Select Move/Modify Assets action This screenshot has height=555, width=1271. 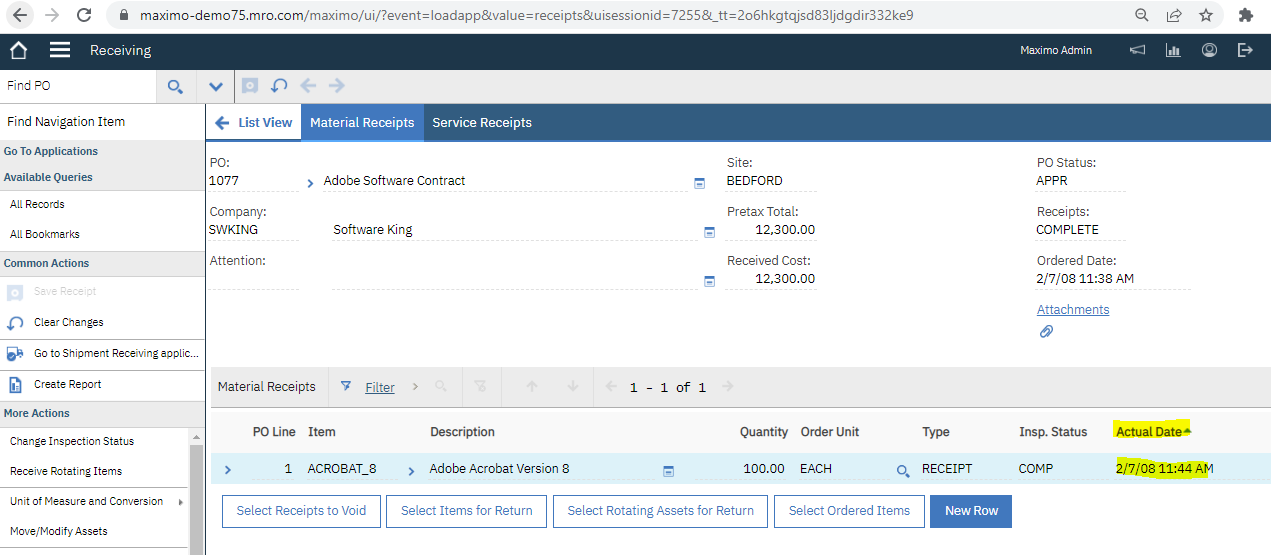(x=59, y=531)
